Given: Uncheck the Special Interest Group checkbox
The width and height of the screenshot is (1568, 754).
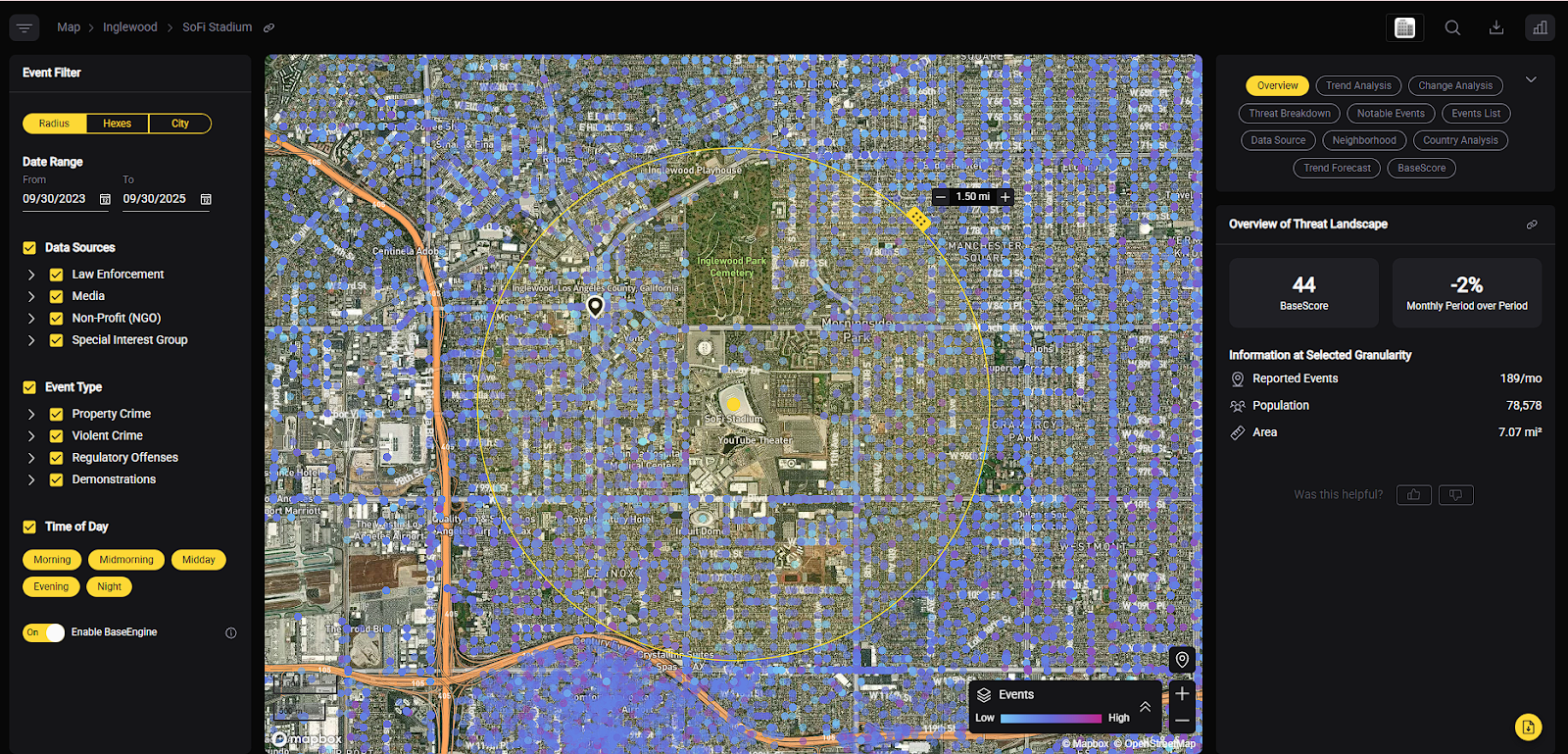Looking at the screenshot, I should [56, 340].
